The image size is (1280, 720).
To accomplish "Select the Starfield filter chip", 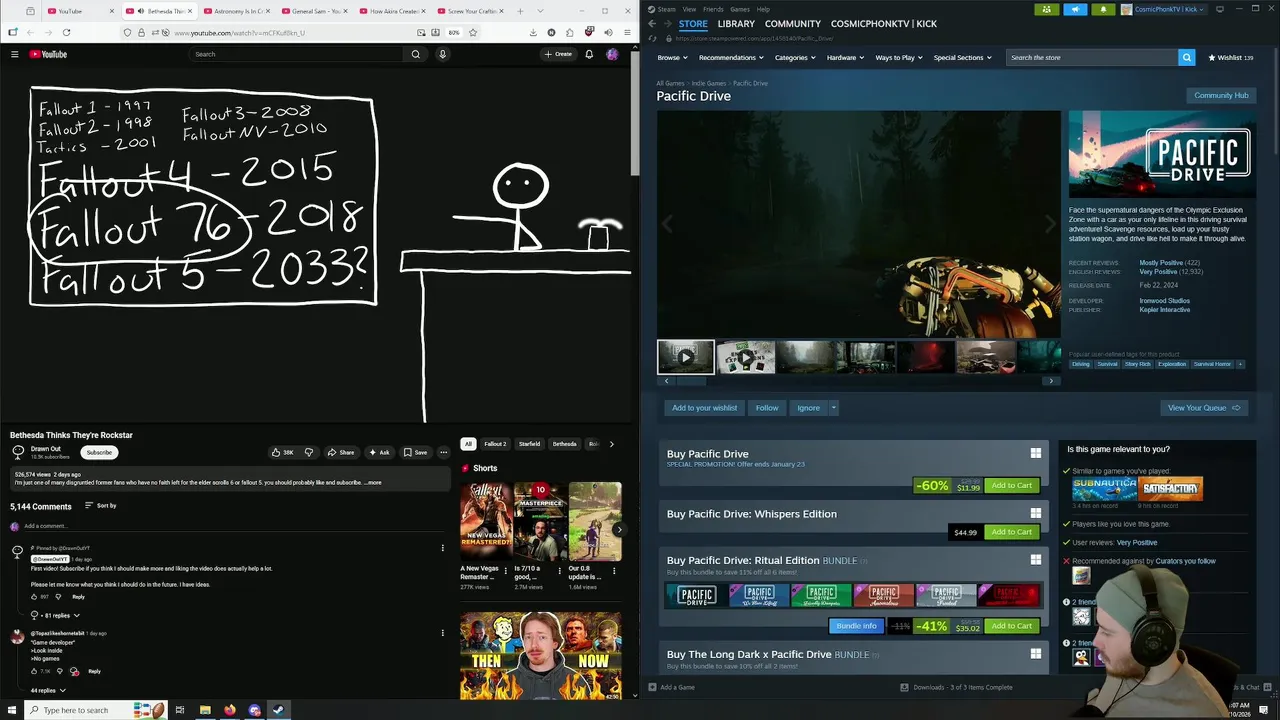I will (529, 444).
